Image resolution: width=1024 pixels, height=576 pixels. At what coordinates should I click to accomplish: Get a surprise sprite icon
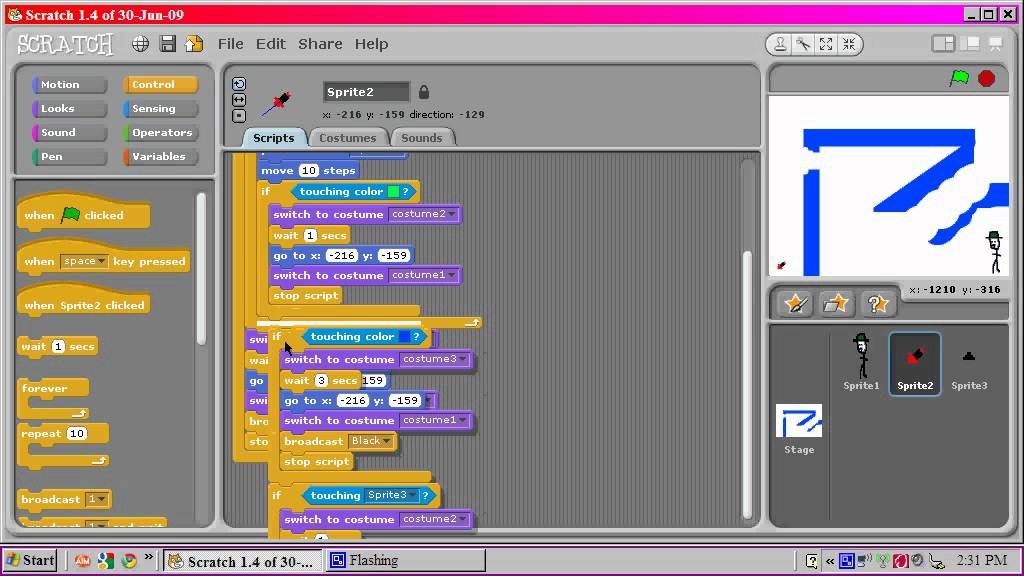point(876,304)
